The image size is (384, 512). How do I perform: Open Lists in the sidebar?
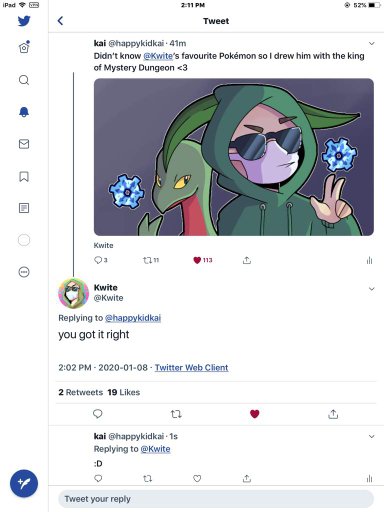(24, 208)
